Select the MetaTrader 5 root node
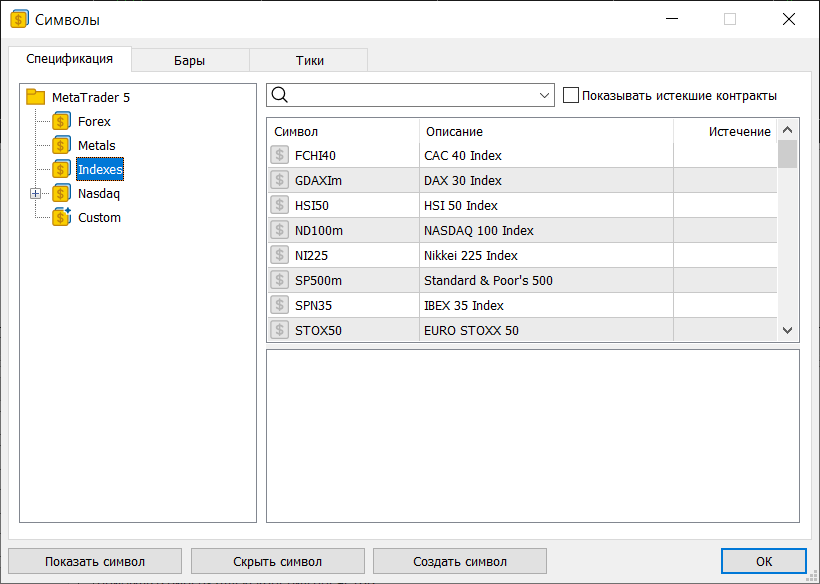 (90, 97)
